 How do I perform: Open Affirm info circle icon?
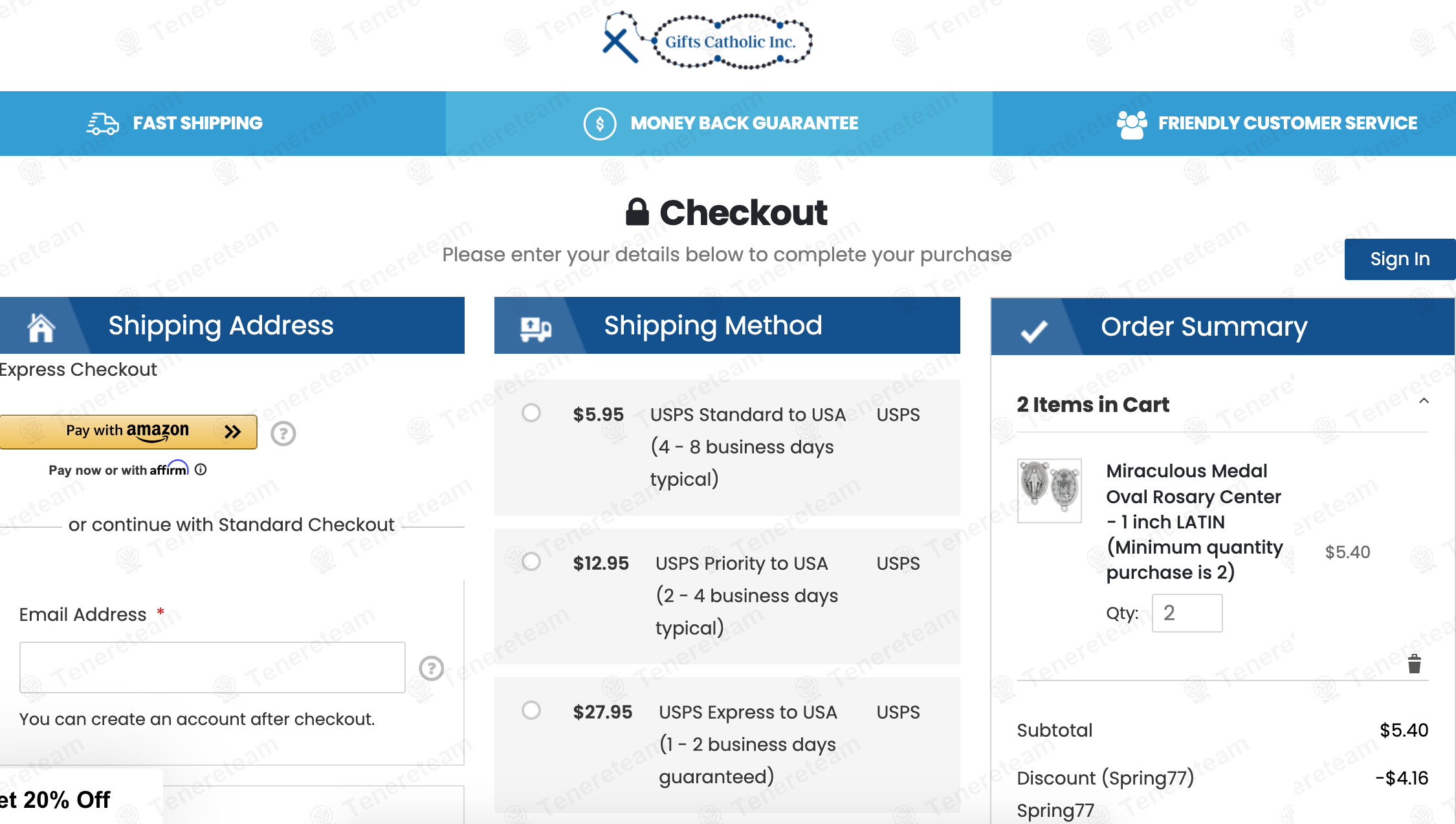tap(201, 470)
